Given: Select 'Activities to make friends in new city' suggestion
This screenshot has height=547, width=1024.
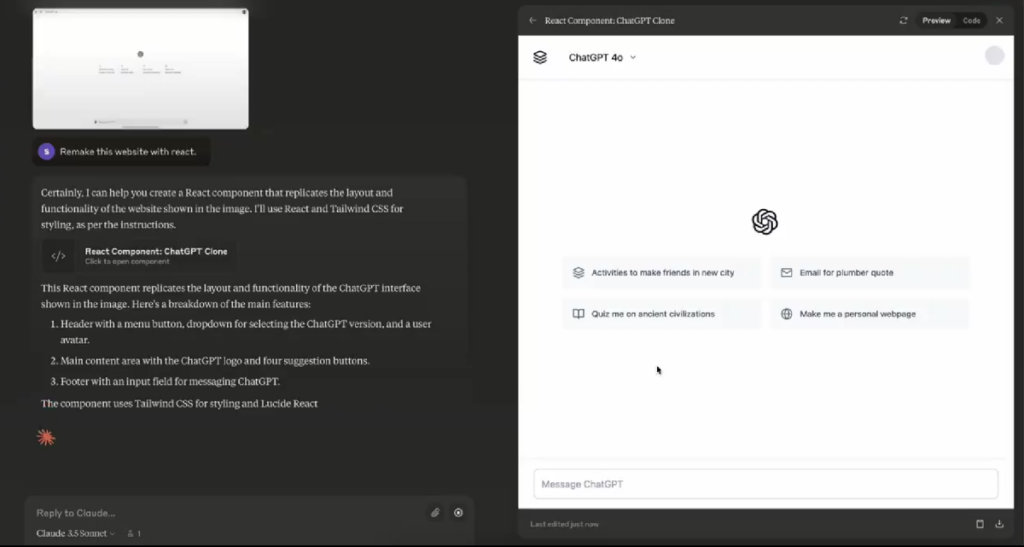Looking at the screenshot, I should 662,273.
